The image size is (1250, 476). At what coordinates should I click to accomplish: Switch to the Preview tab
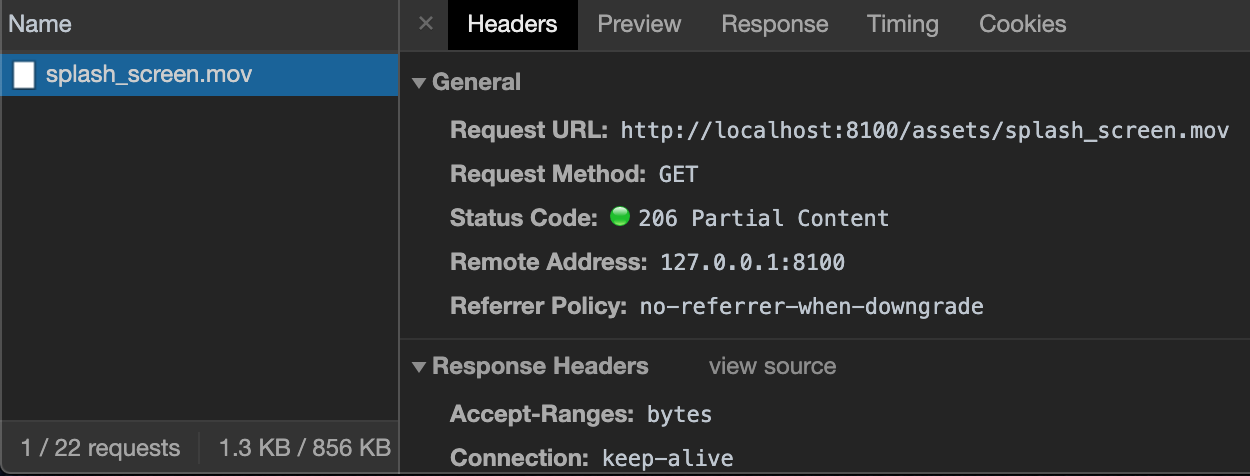tap(639, 24)
